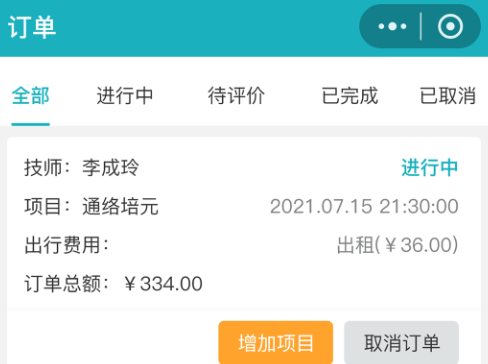Open the 待评价 tab
Image resolution: width=488 pixels, height=364 pixels.
pyautogui.click(x=236, y=96)
